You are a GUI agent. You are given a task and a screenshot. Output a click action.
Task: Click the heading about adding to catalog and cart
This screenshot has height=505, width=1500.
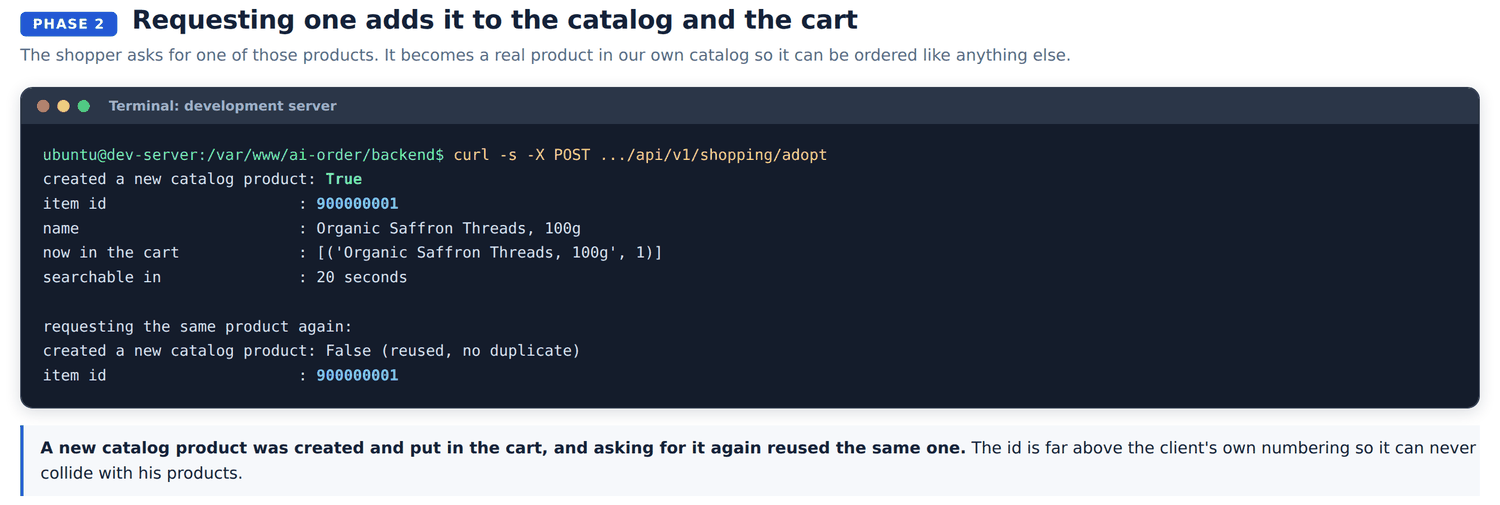(495, 20)
